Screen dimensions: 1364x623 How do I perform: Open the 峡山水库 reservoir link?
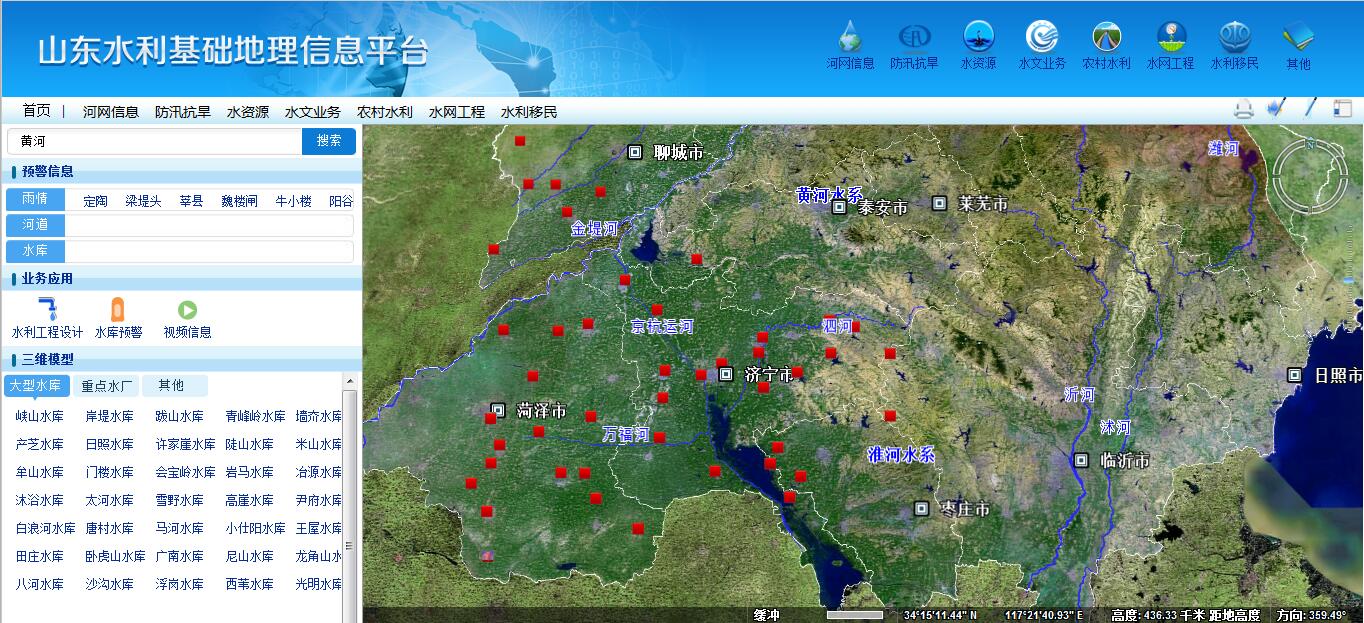click(39, 417)
